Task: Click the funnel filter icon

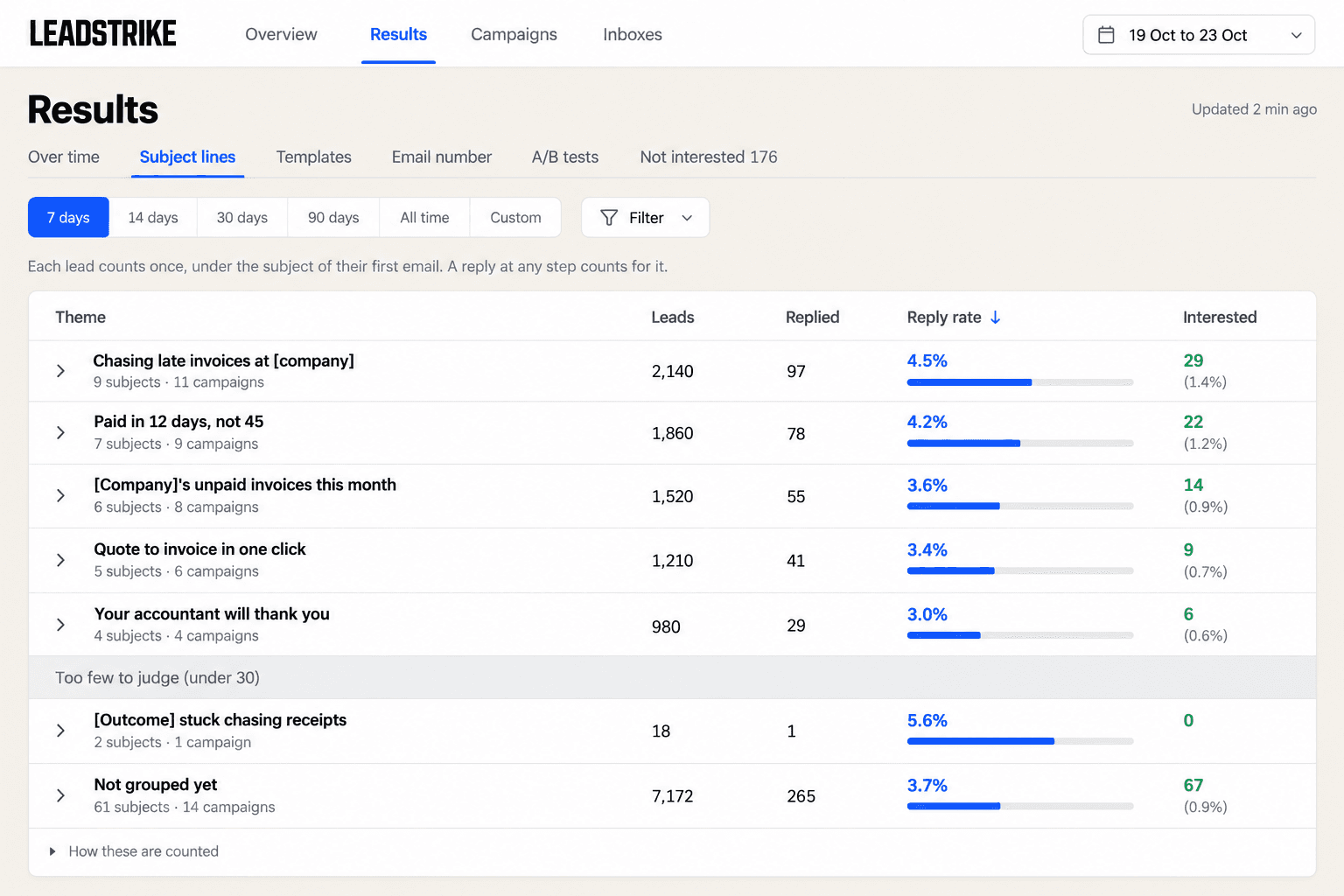Action: (x=609, y=218)
